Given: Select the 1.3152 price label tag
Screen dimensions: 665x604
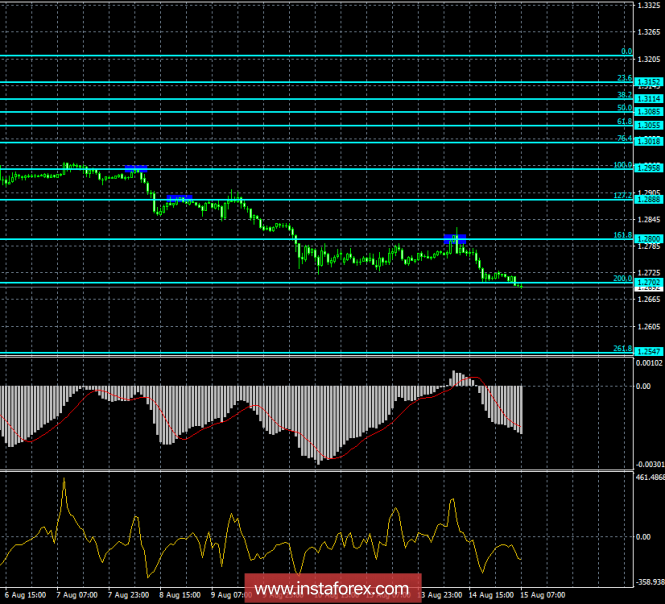Looking at the screenshot, I should click(648, 82).
